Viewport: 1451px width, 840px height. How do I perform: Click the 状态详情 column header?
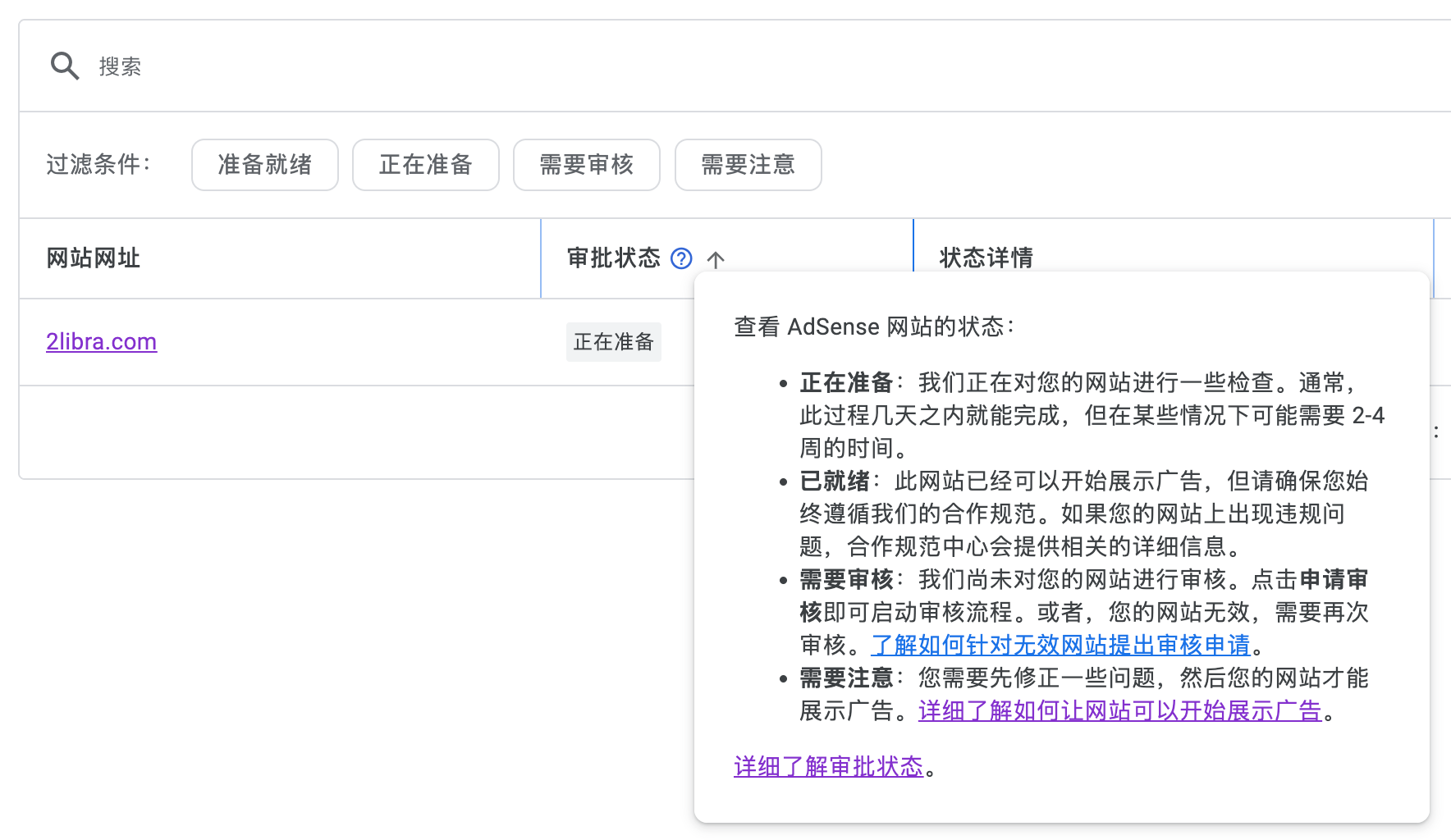[986, 258]
